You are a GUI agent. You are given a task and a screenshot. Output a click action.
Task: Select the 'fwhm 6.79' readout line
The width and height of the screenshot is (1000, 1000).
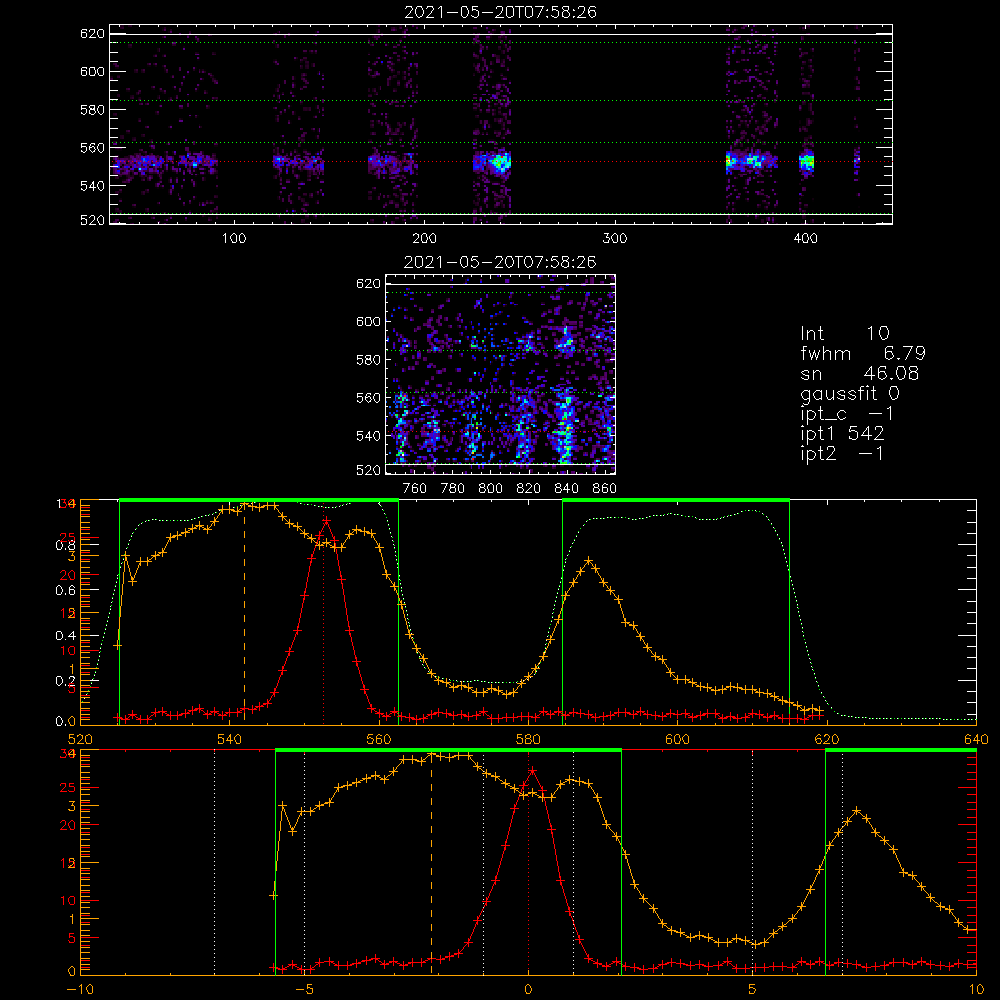(863, 353)
